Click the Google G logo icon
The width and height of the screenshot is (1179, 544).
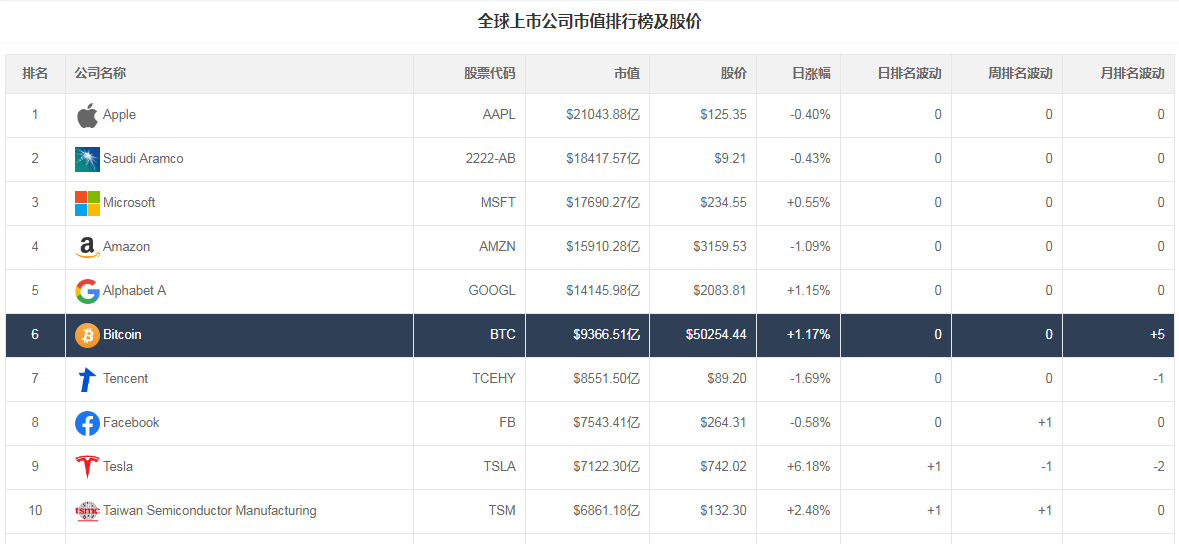[x=87, y=290]
